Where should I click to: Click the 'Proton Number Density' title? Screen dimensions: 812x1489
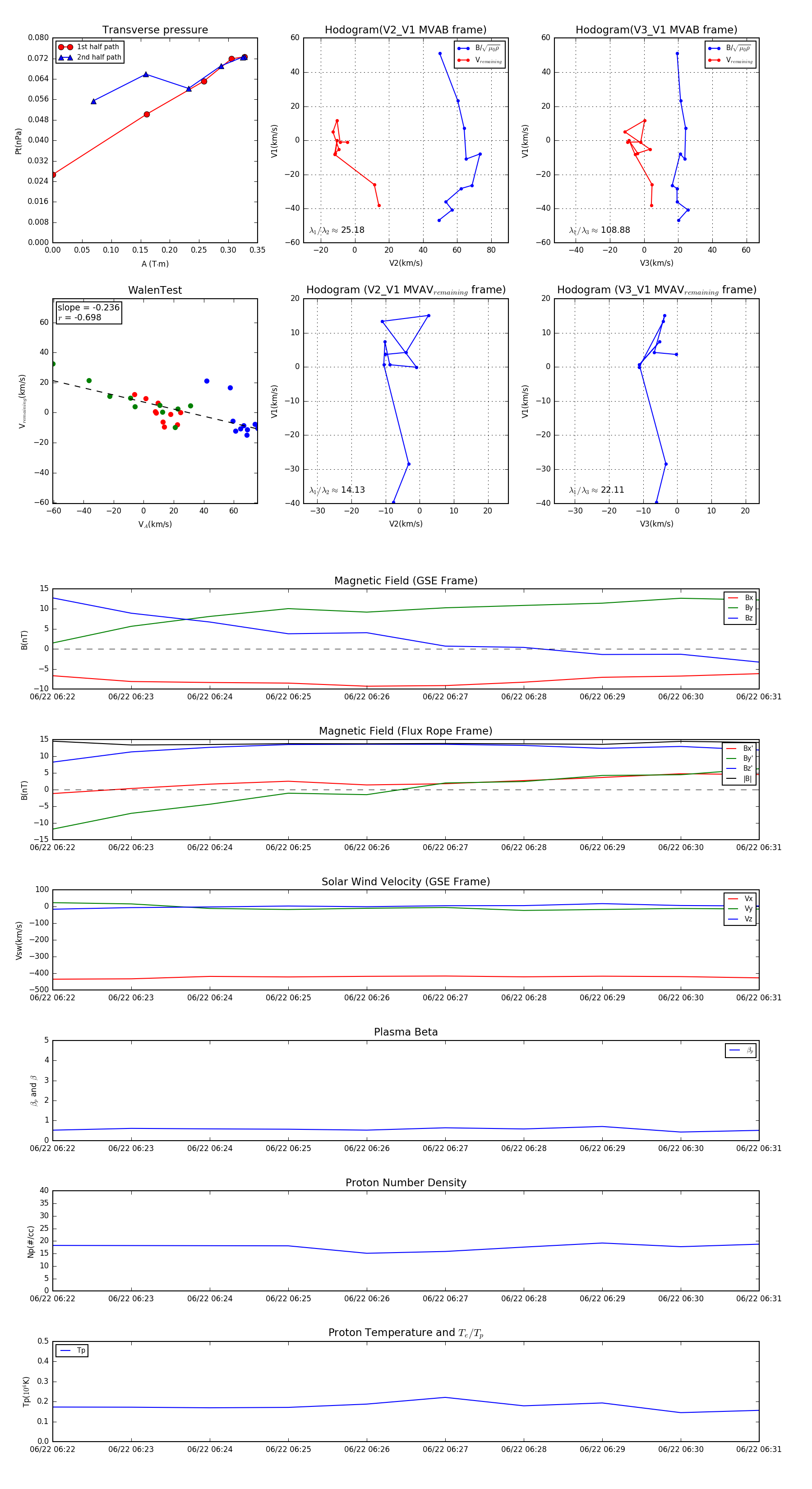click(x=406, y=1183)
